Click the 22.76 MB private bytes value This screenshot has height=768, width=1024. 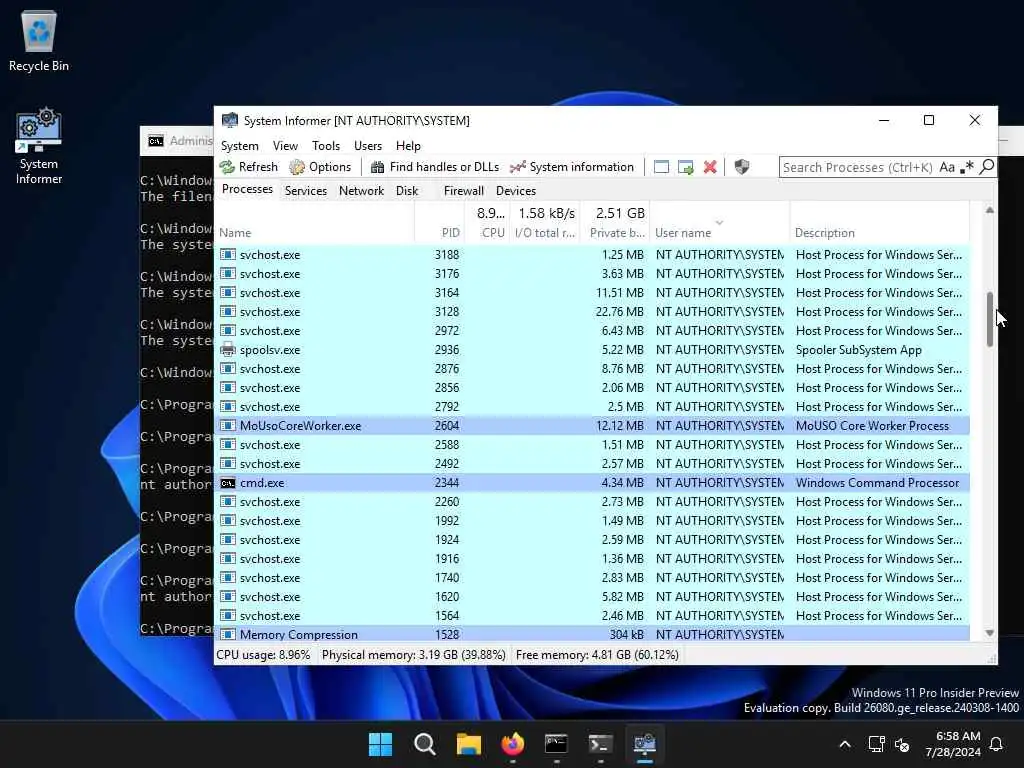pyautogui.click(x=619, y=312)
